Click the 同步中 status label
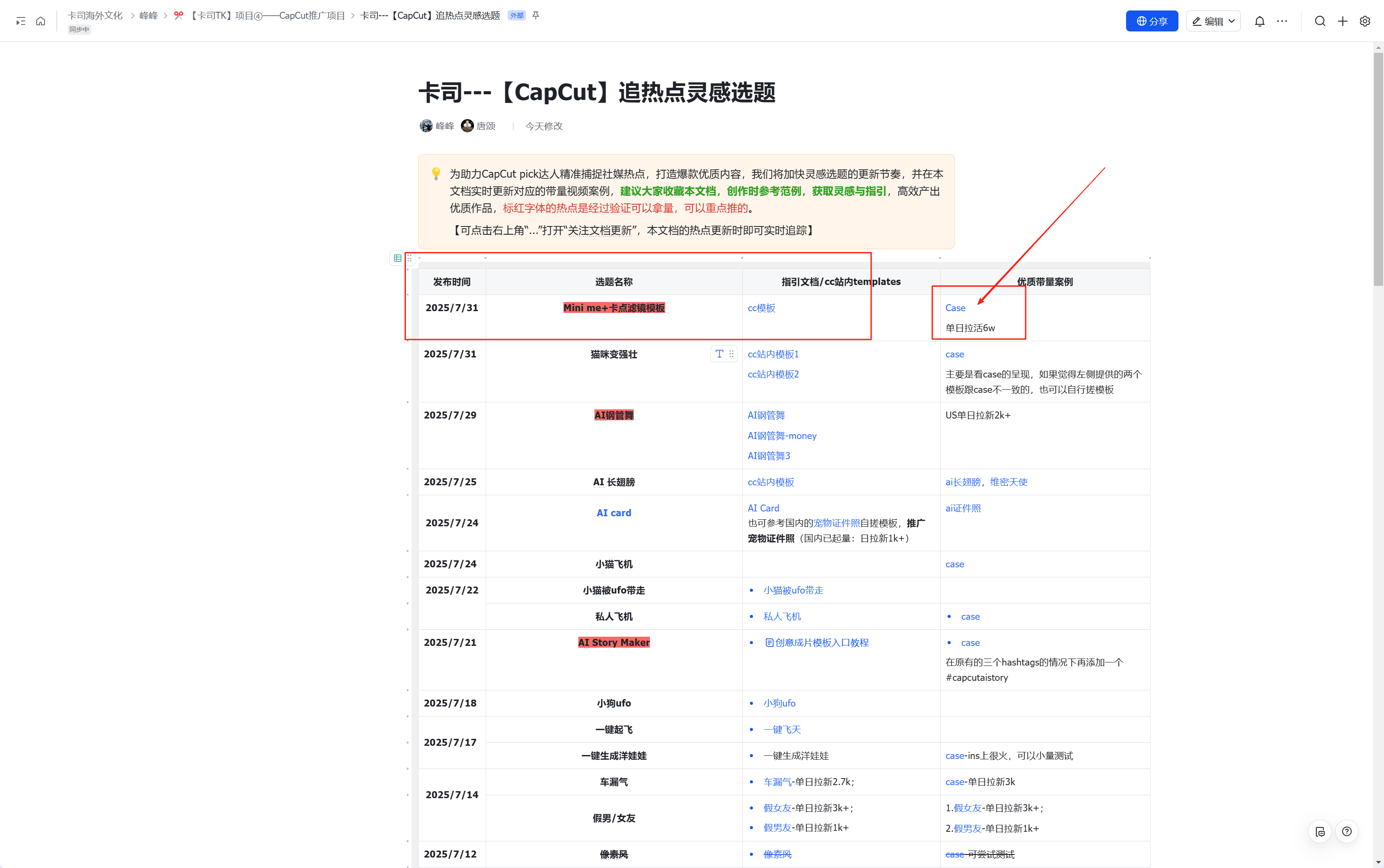This screenshot has width=1384, height=868. [x=79, y=30]
